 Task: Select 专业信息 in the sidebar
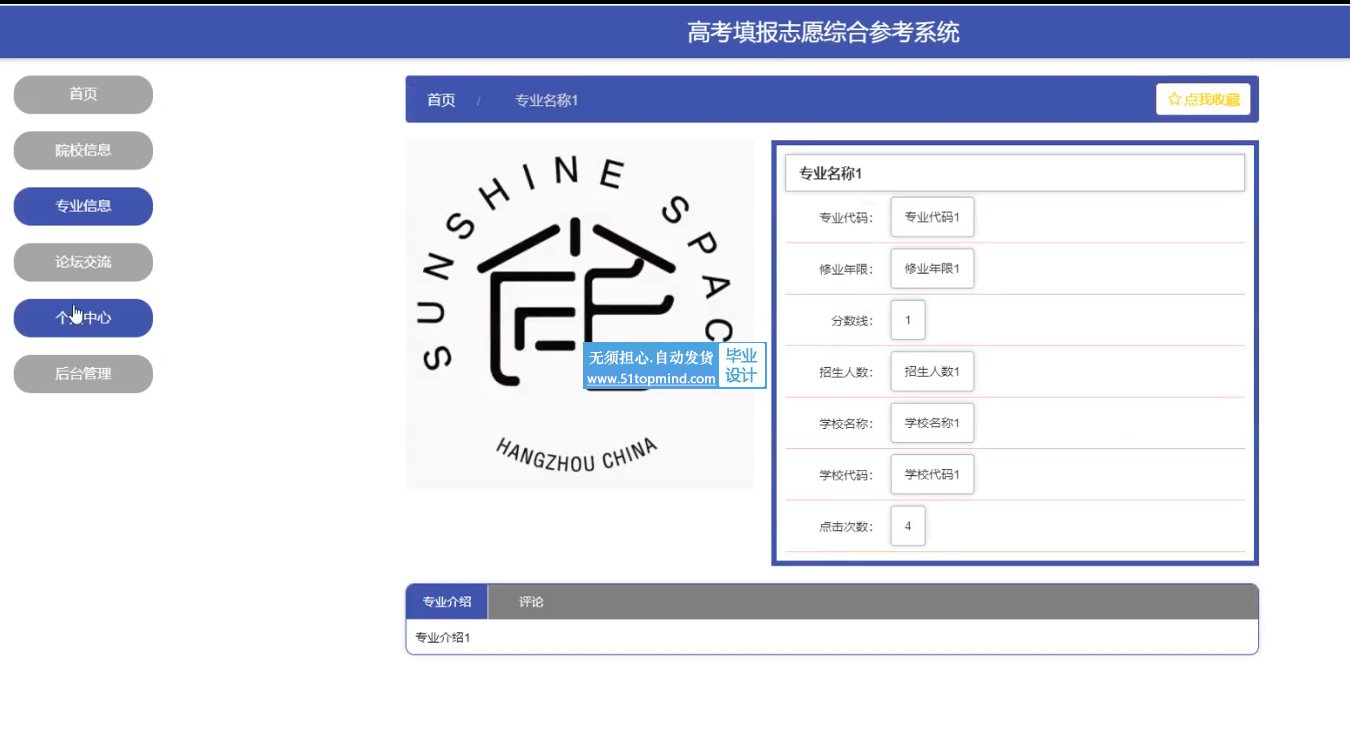(x=83, y=207)
